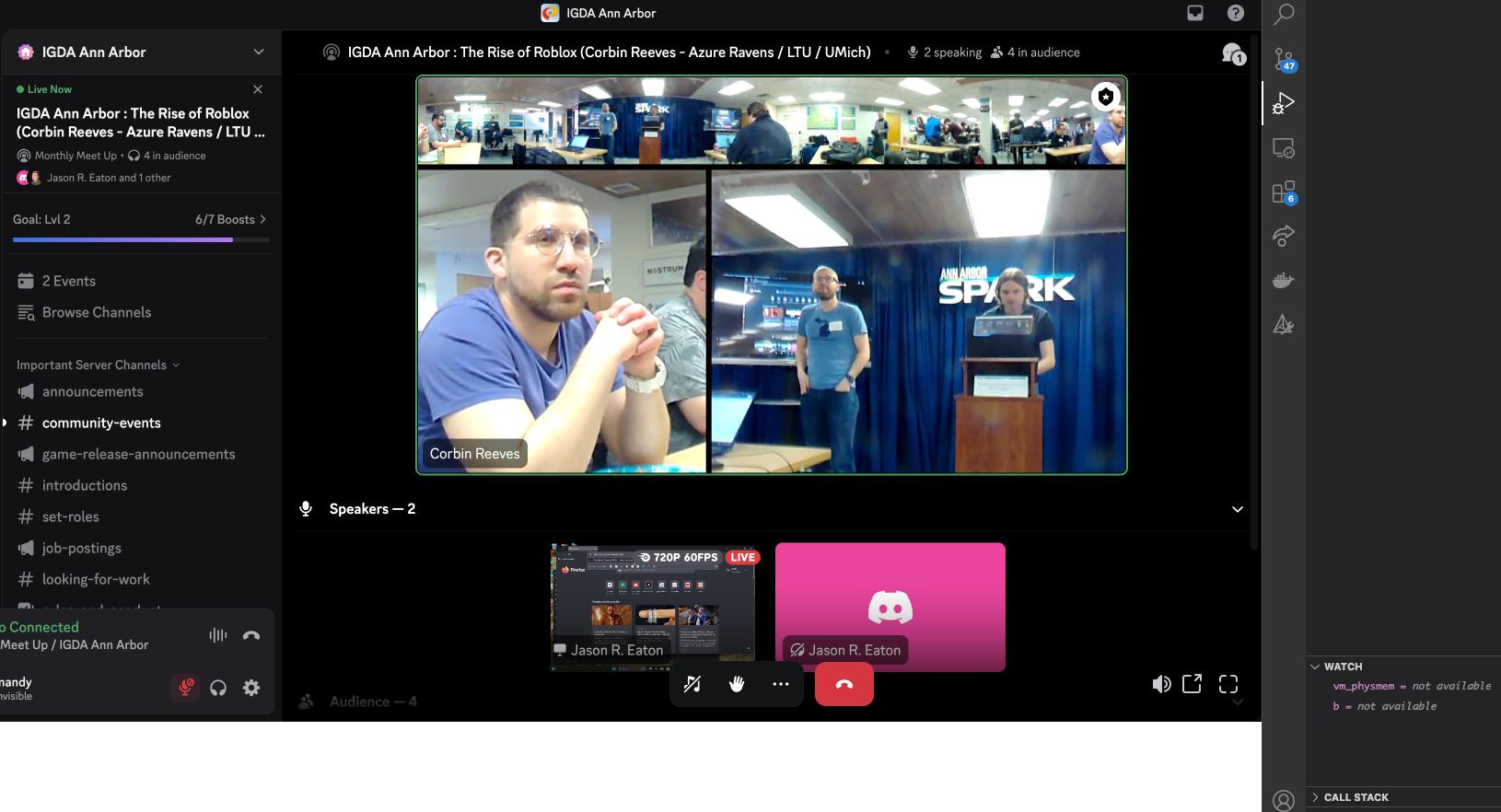Click the moderator badge on Corbin's video
The width and height of the screenshot is (1501, 812).
[x=1105, y=96]
